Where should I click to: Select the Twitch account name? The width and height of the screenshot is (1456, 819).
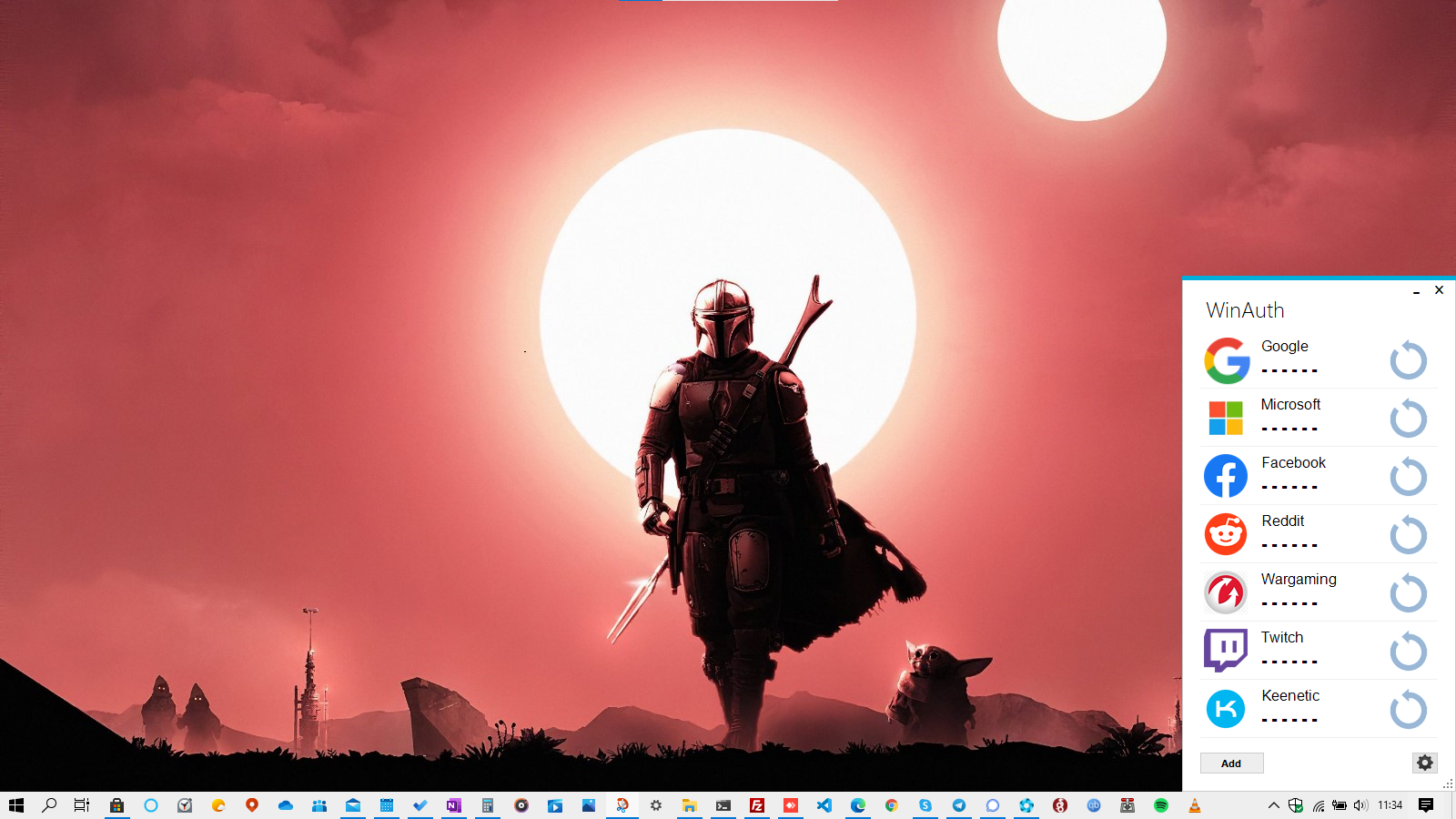[1282, 637]
